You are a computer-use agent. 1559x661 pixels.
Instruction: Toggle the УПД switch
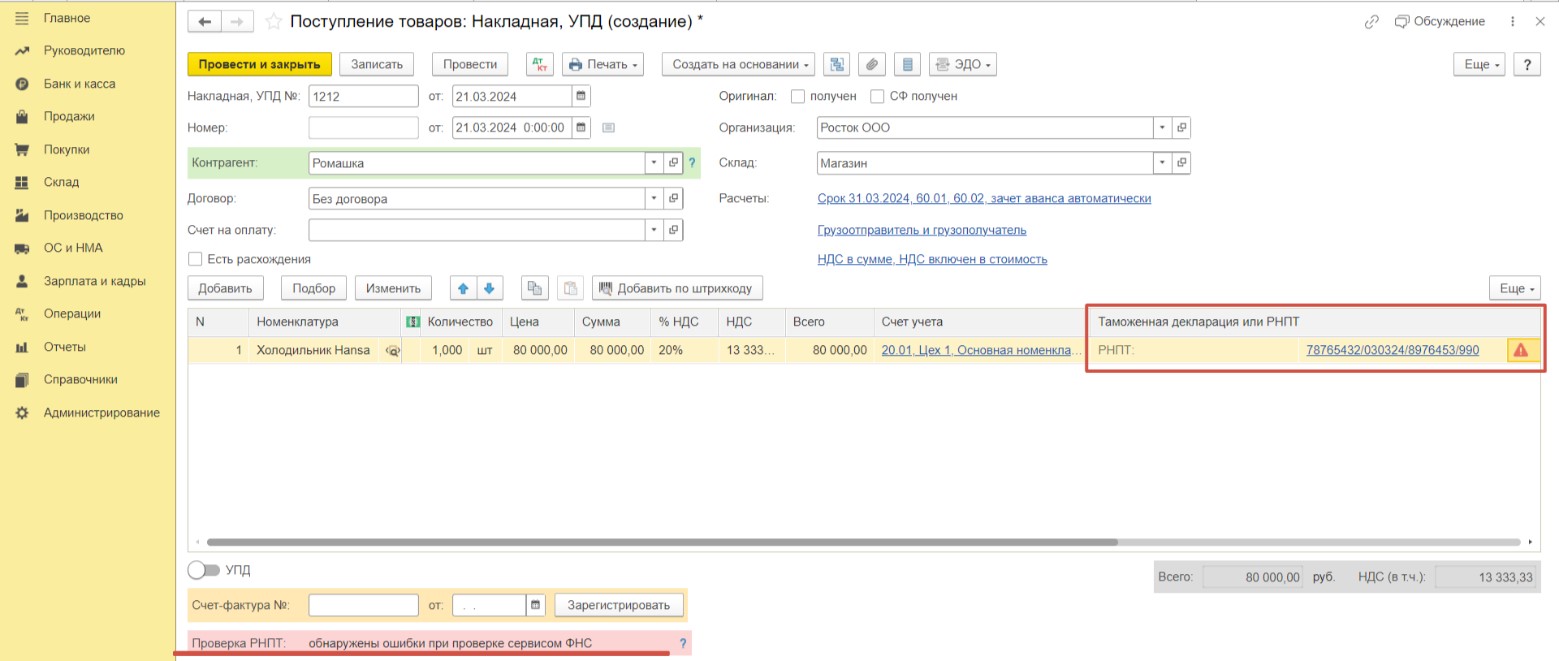203,570
